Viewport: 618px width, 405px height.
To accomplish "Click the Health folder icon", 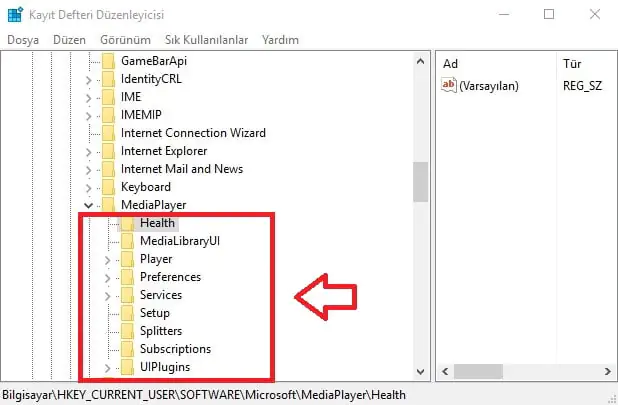I will 127,223.
